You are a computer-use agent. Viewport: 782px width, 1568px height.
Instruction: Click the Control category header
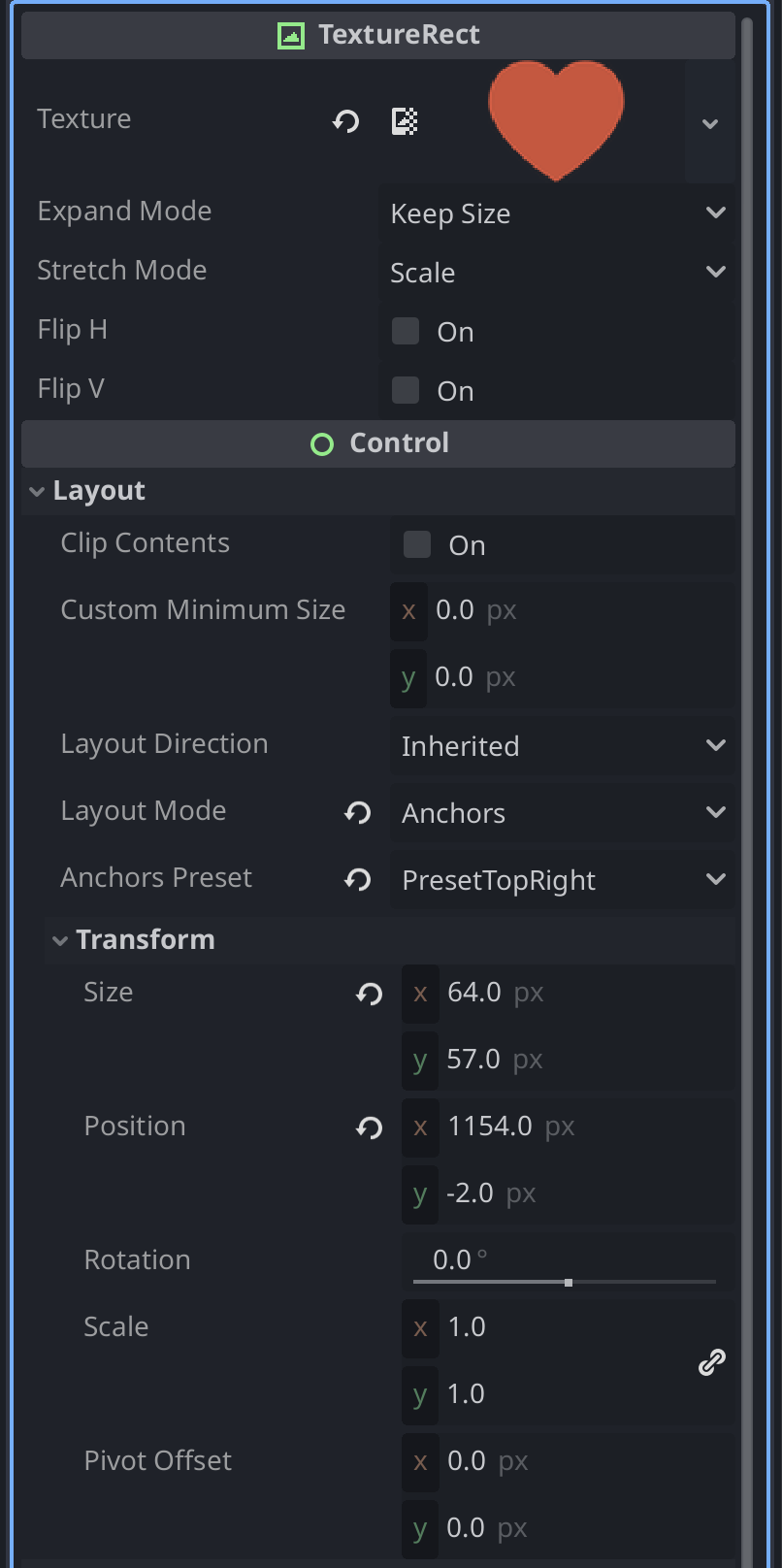tap(378, 443)
